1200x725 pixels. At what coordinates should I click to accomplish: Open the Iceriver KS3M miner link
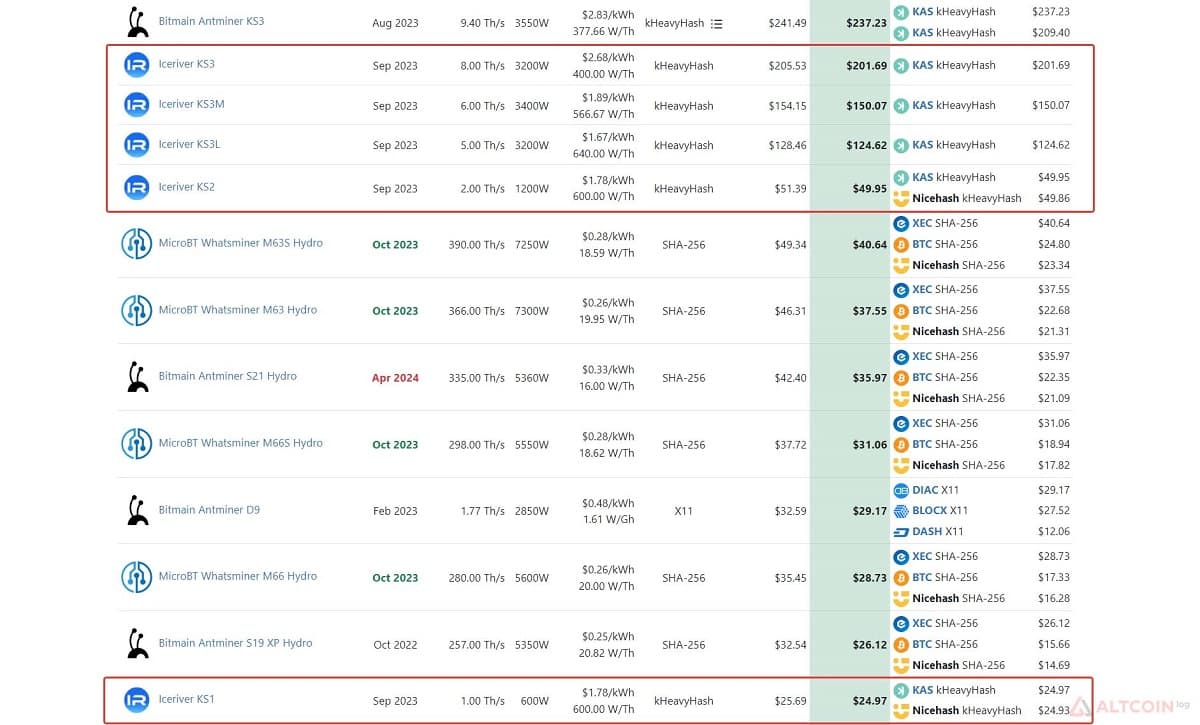(191, 104)
